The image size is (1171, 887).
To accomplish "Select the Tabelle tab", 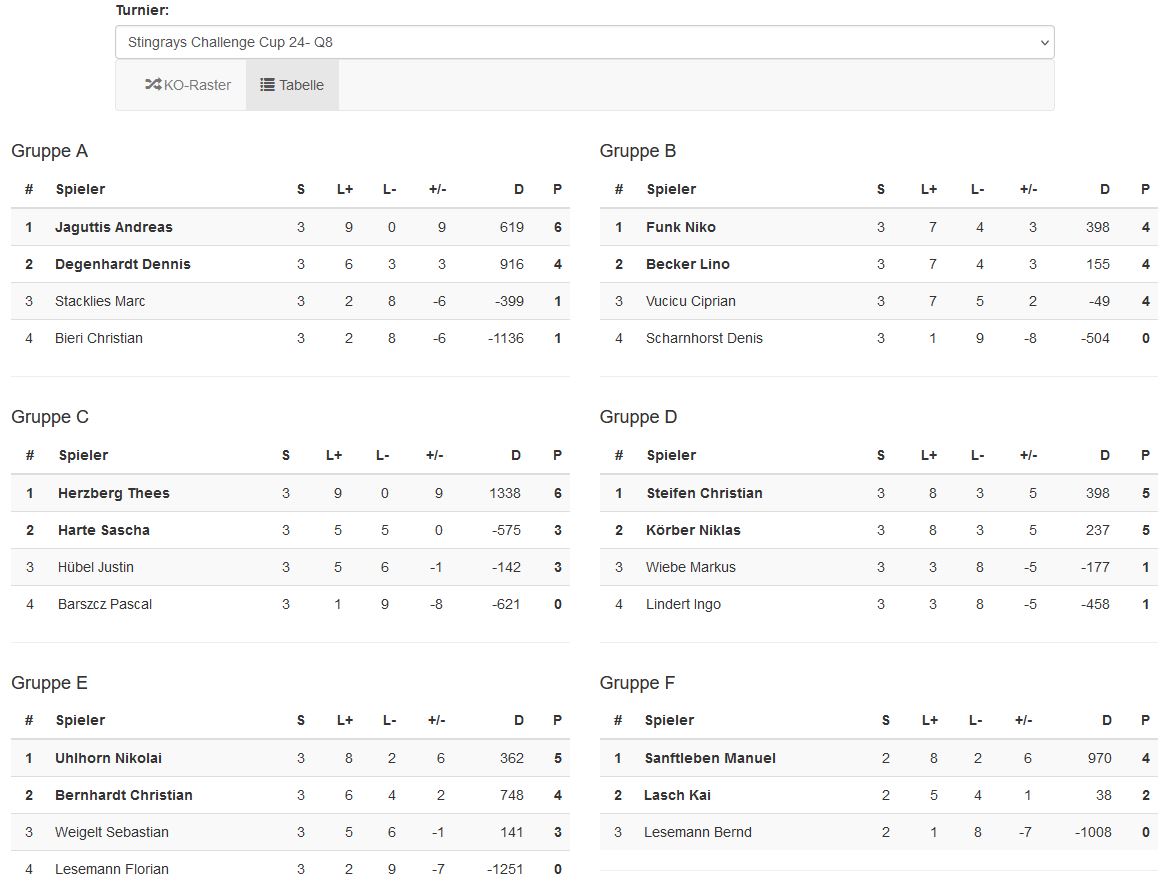I will [292, 85].
